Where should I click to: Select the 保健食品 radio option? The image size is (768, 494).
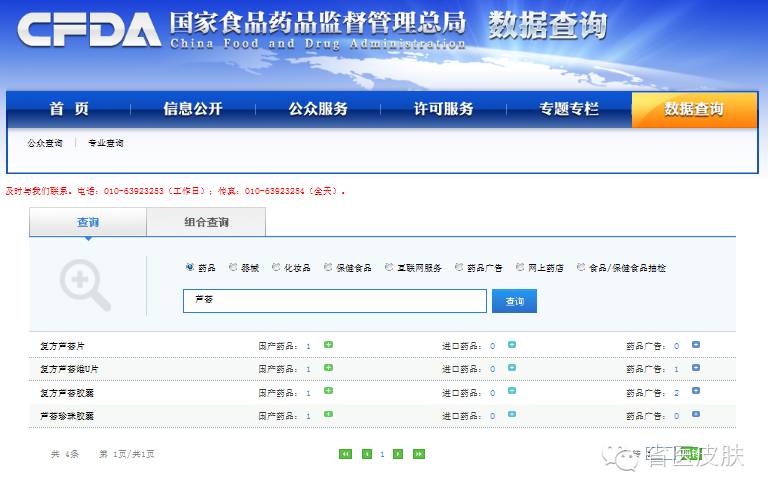point(328,267)
